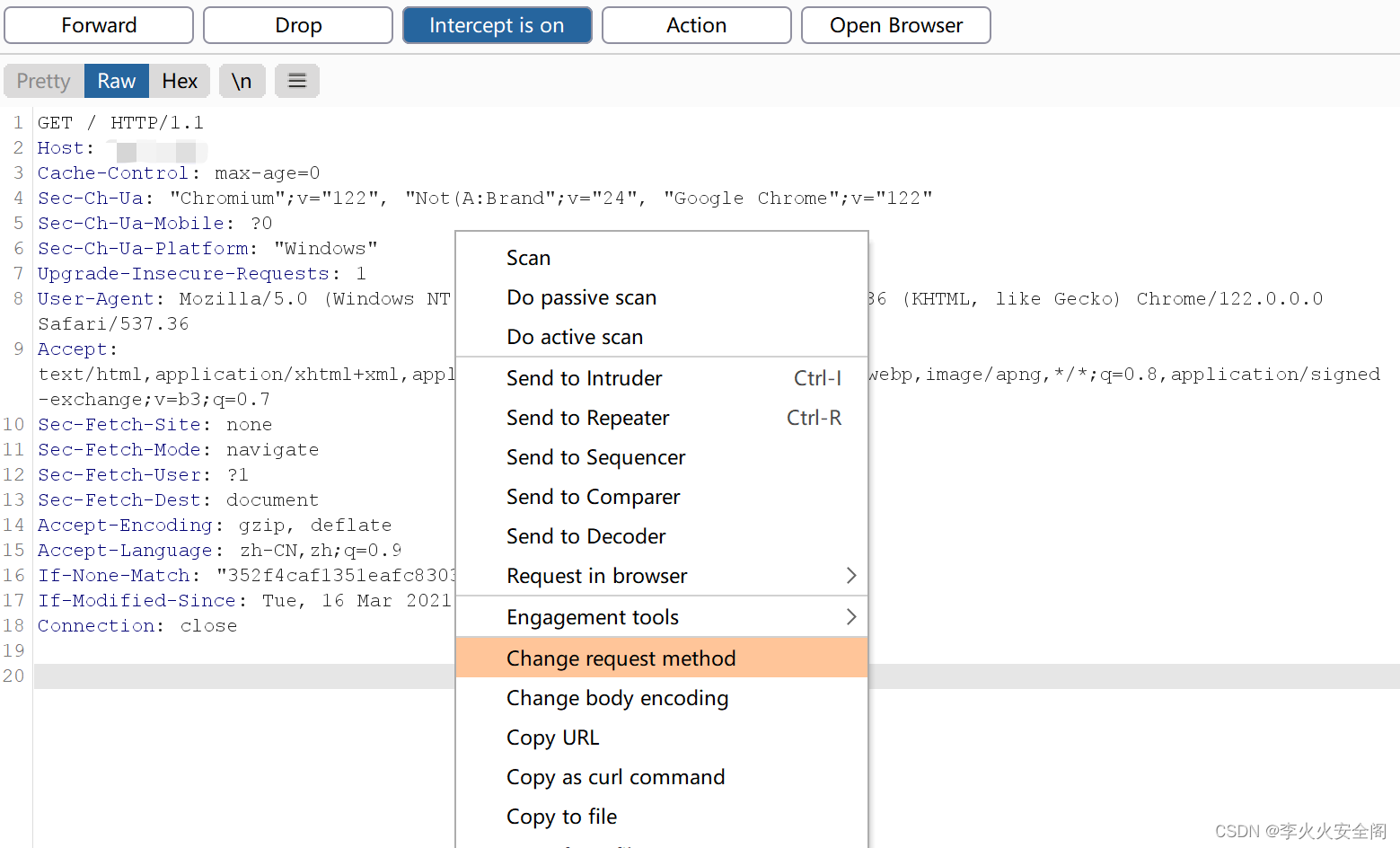1400x848 pixels.
Task: Choose Copy as curl command
Action: tap(662, 777)
